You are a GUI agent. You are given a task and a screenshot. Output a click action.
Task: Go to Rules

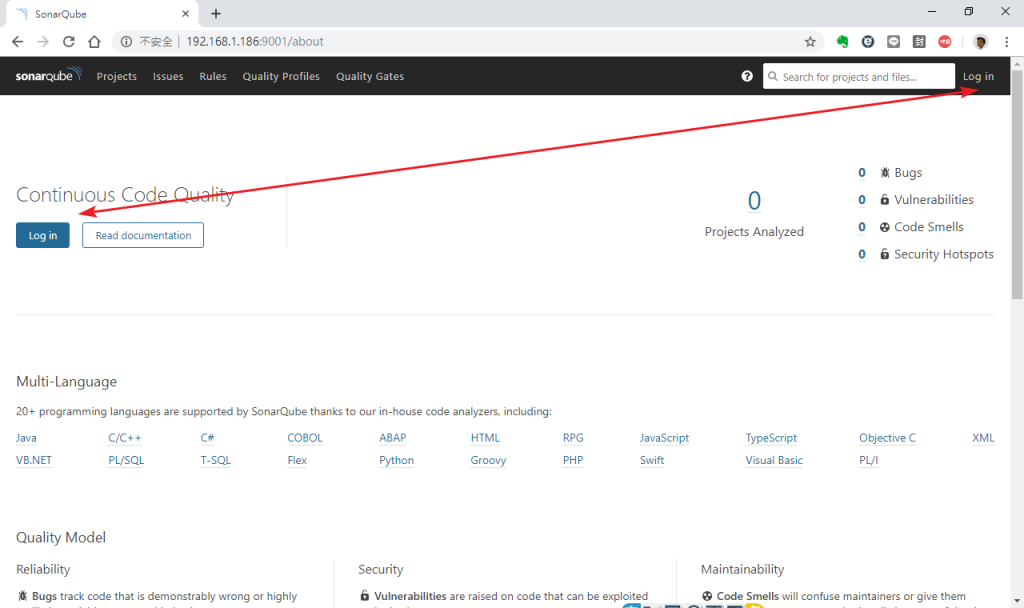pos(213,76)
